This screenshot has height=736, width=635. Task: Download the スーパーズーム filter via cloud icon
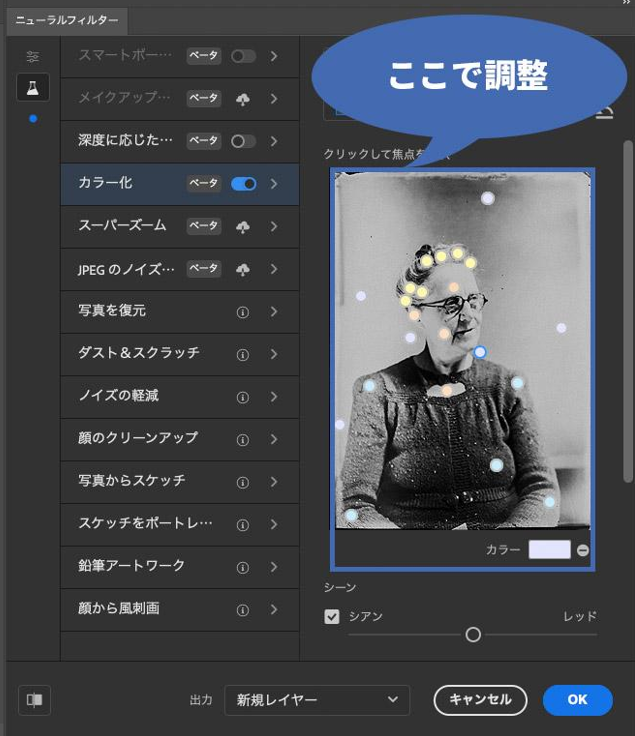point(243,227)
